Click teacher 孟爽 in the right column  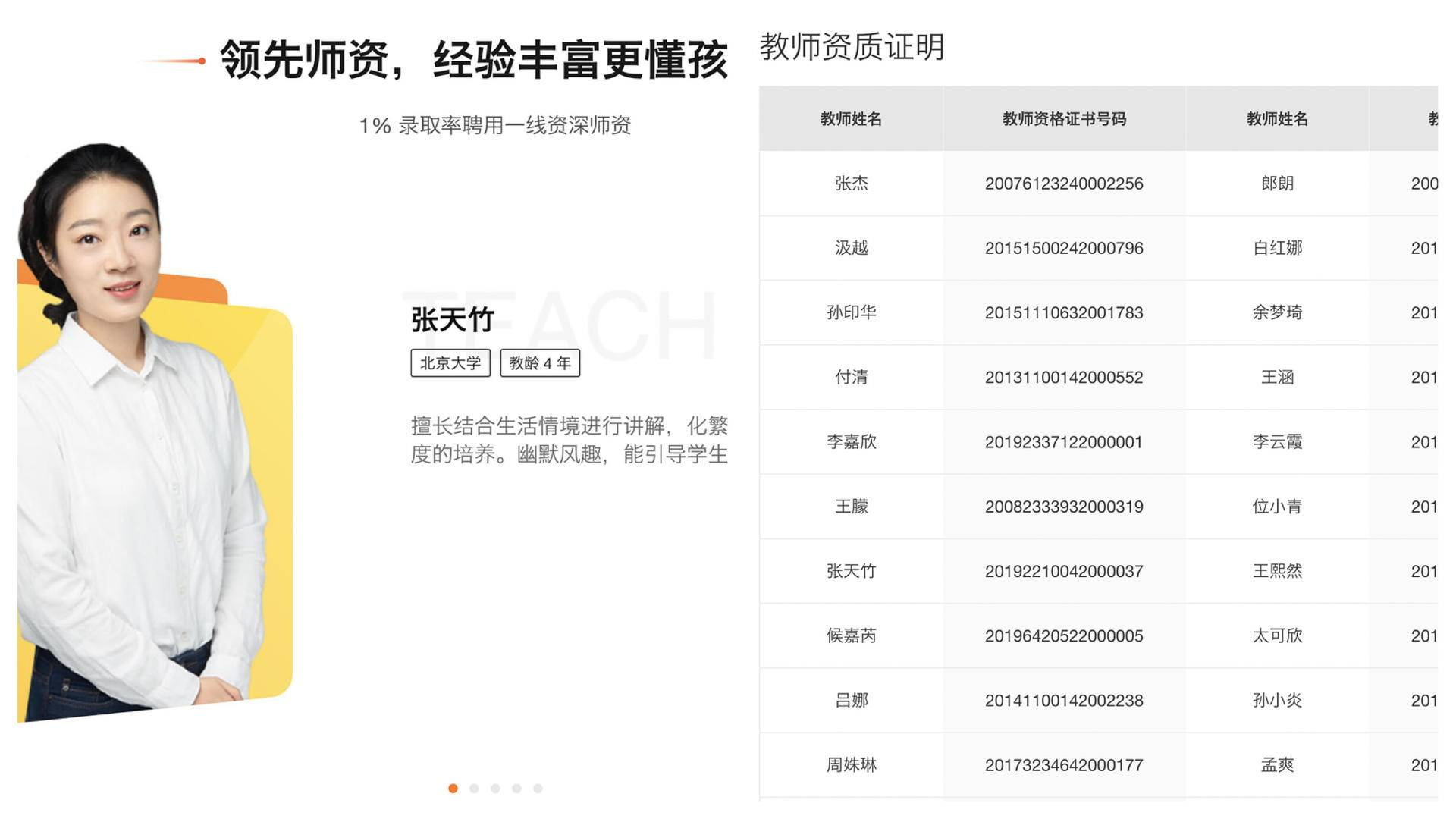[x=1276, y=765]
